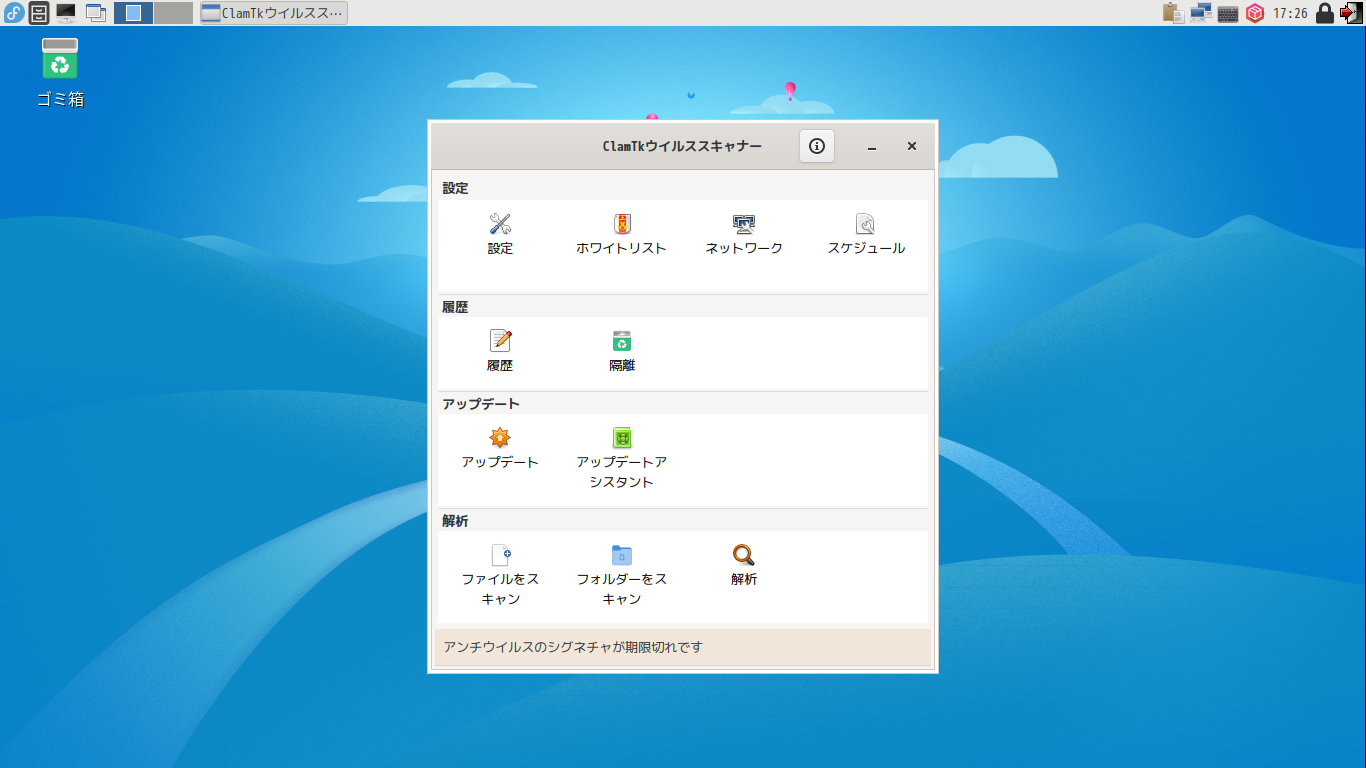Close the ClamTk virus scanner window
Image resolution: width=1366 pixels, height=768 pixels.
(x=912, y=146)
